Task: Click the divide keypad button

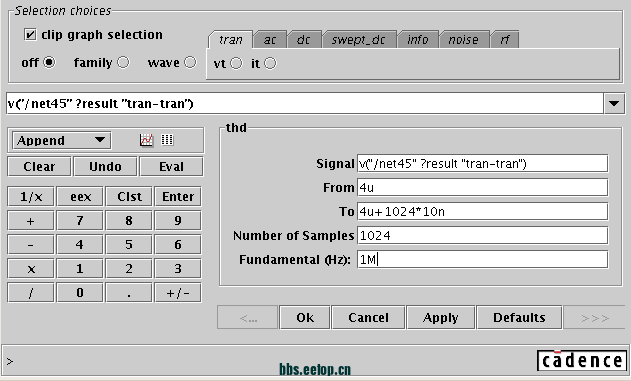Action: point(31,292)
